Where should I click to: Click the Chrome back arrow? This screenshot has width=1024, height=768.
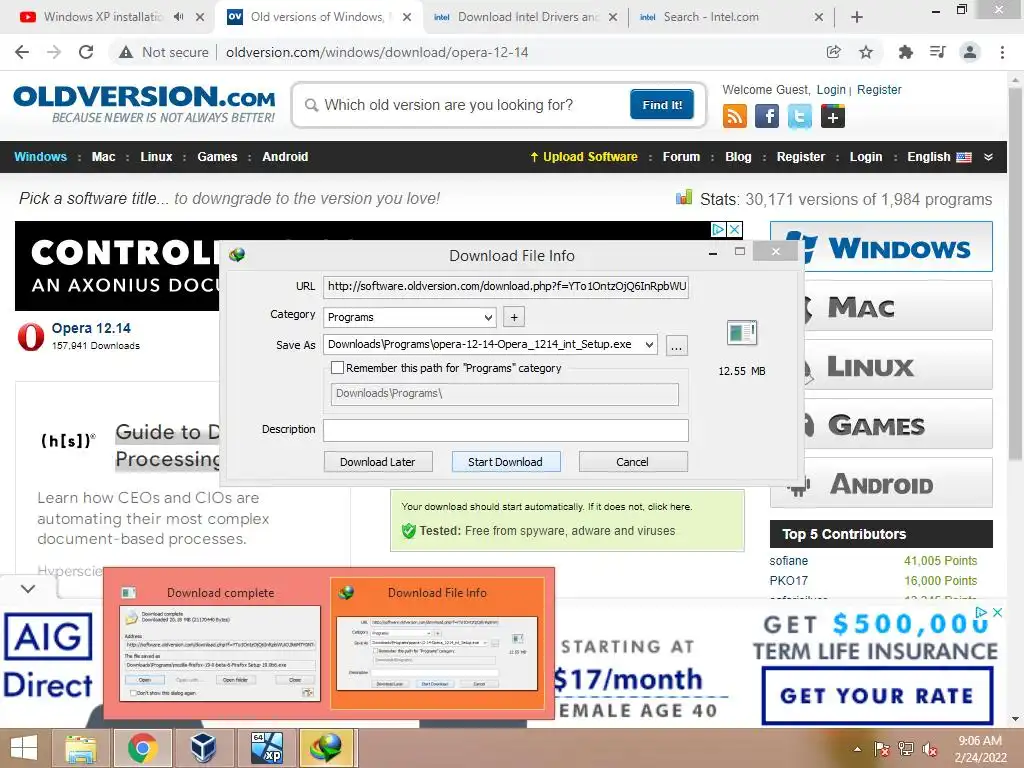pos(22,52)
